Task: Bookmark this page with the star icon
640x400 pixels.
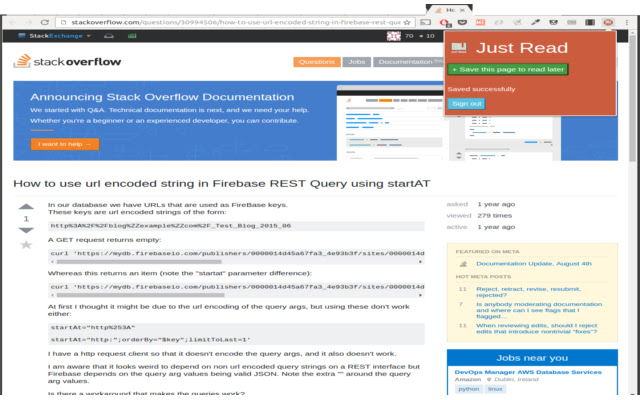Action: pyautogui.click(x=407, y=22)
